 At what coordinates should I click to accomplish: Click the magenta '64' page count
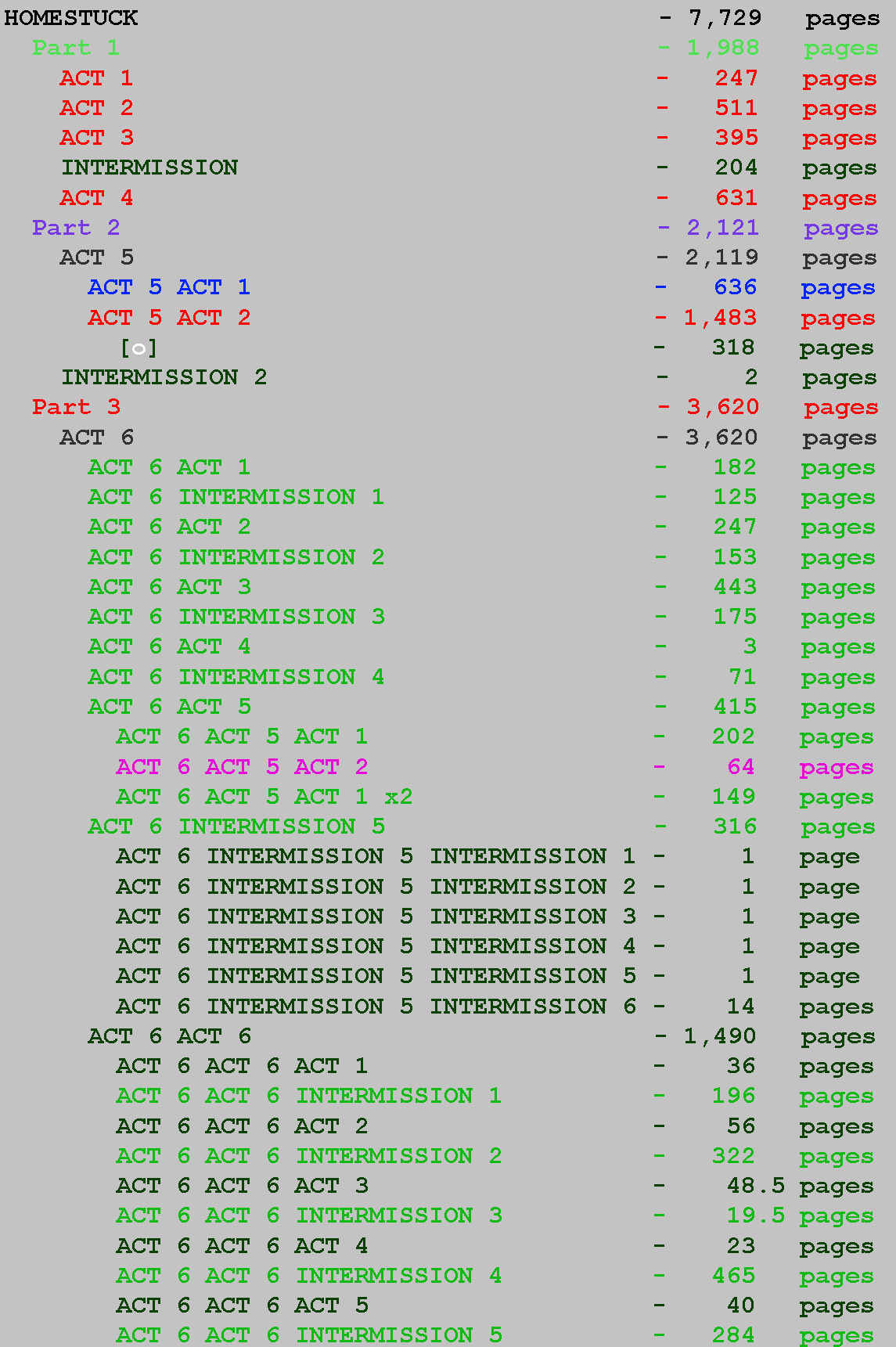point(741,767)
